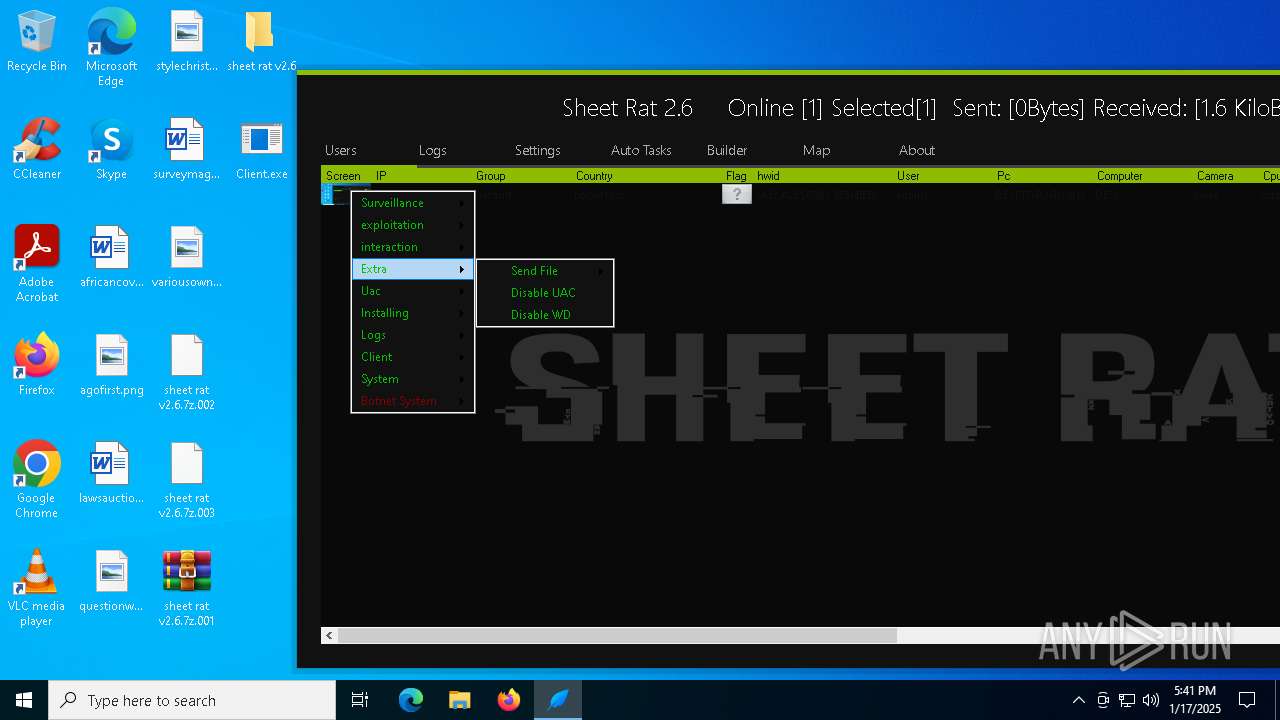This screenshot has width=1280, height=720.
Task: Expand the Surveillance submenu
Action: tap(413, 203)
